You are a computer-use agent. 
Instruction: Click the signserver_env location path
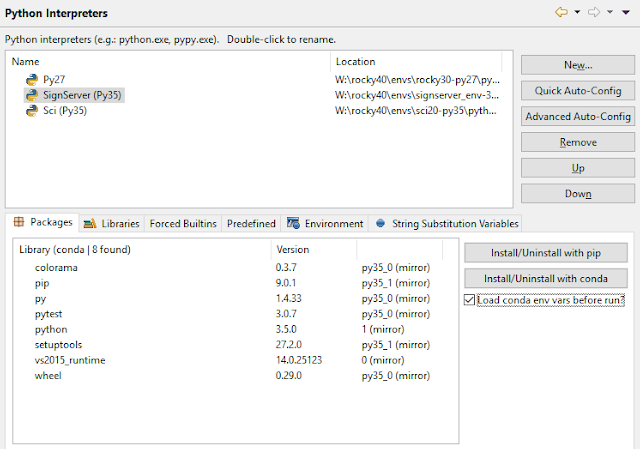[x=416, y=95]
